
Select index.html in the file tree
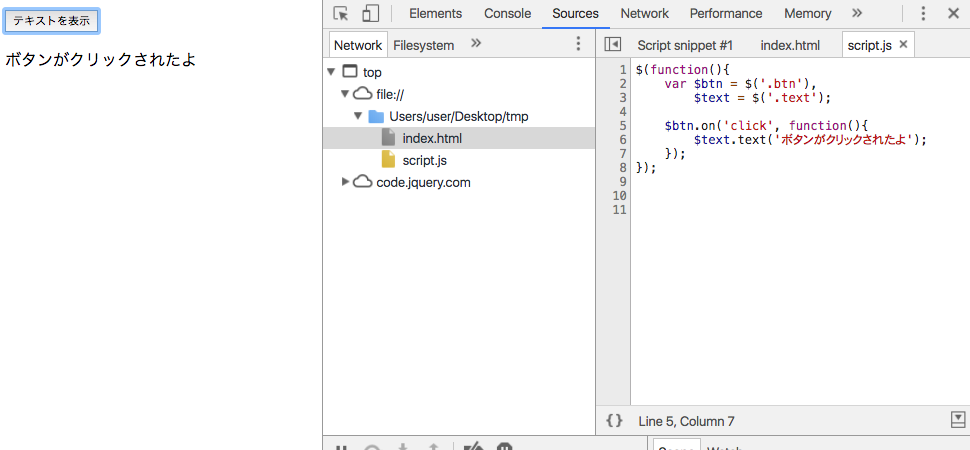tap(458, 138)
